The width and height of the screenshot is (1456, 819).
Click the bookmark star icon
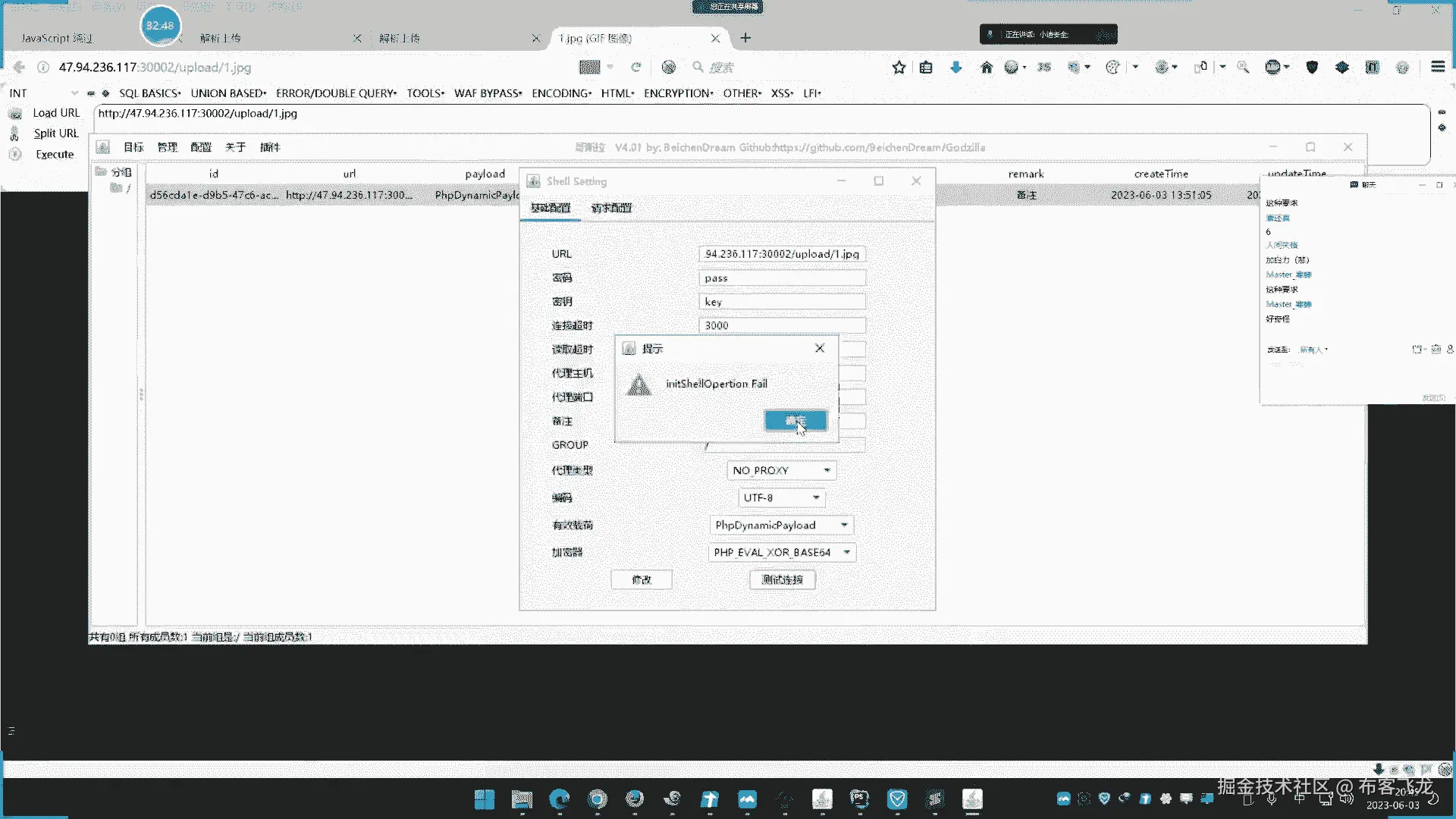coord(899,67)
